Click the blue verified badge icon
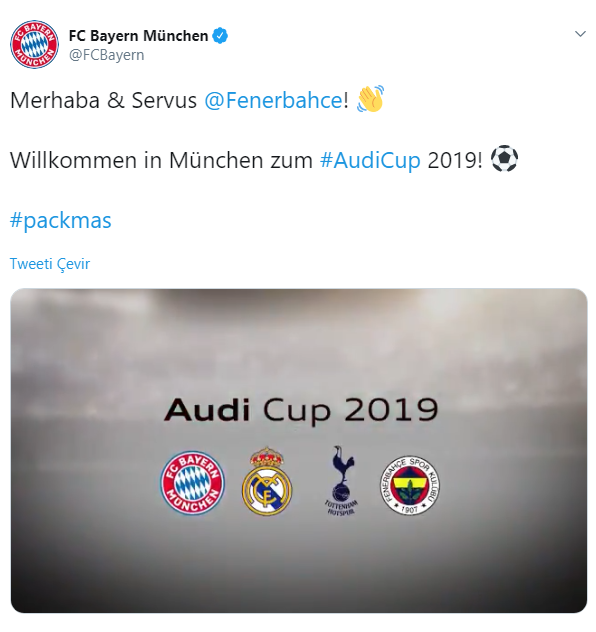Viewport: 596px width, 632px height. (220, 36)
